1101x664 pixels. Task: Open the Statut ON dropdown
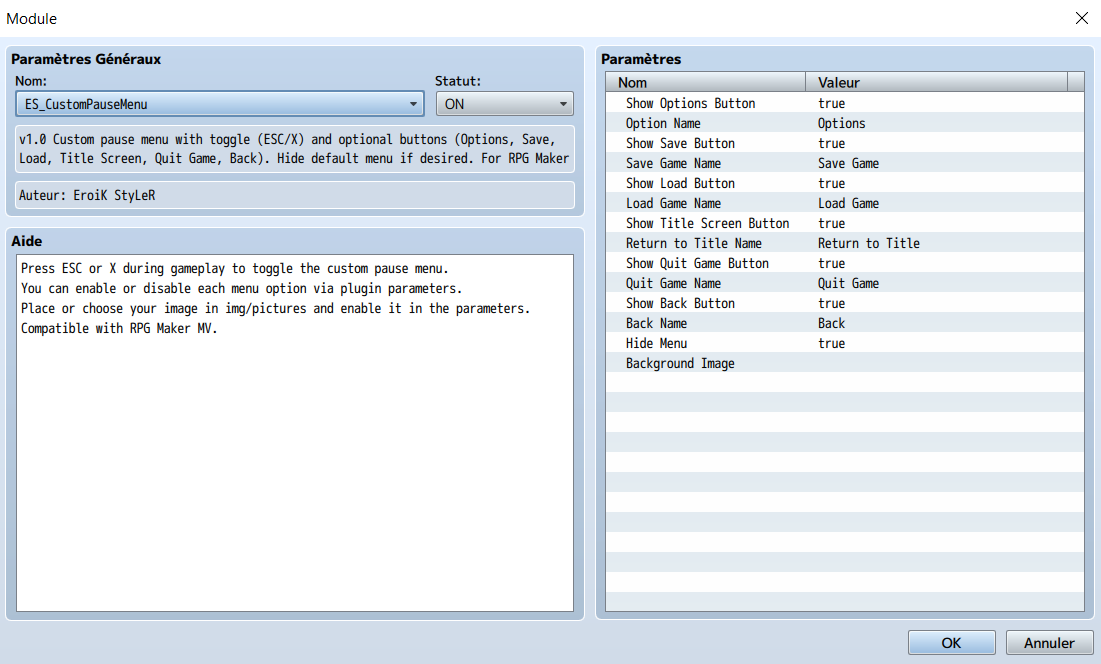(x=504, y=104)
